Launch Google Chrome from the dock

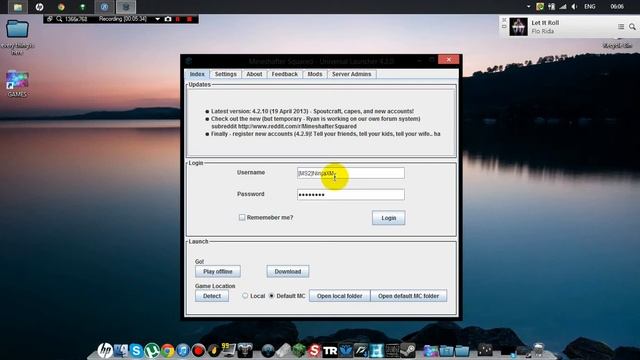pos(167,351)
